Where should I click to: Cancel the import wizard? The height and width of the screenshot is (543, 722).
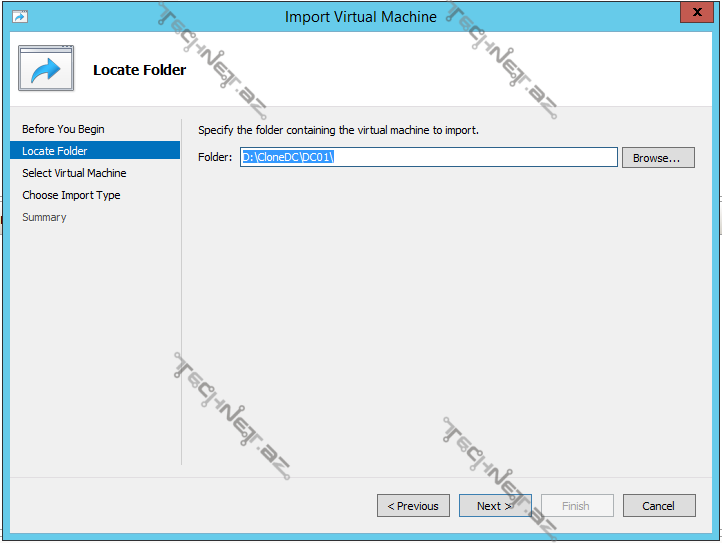pyautogui.click(x=658, y=506)
